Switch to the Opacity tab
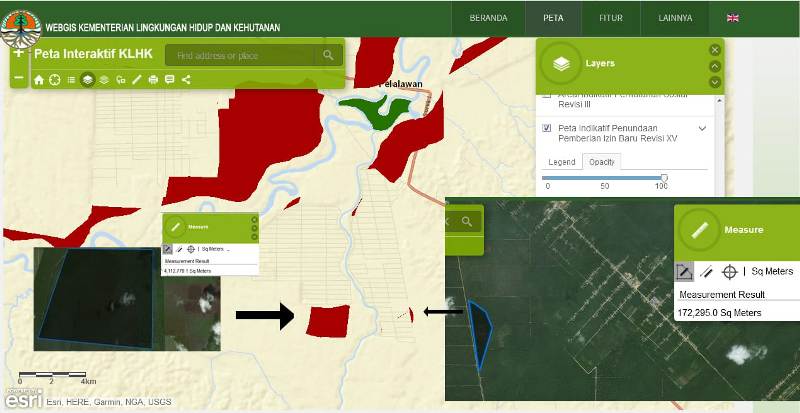Image resolution: width=800 pixels, height=413 pixels. 602,162
